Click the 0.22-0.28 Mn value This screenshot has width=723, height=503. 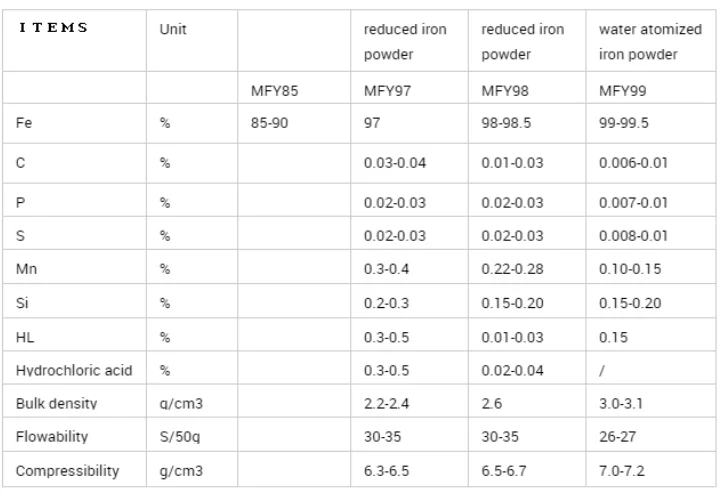point(513,269)
